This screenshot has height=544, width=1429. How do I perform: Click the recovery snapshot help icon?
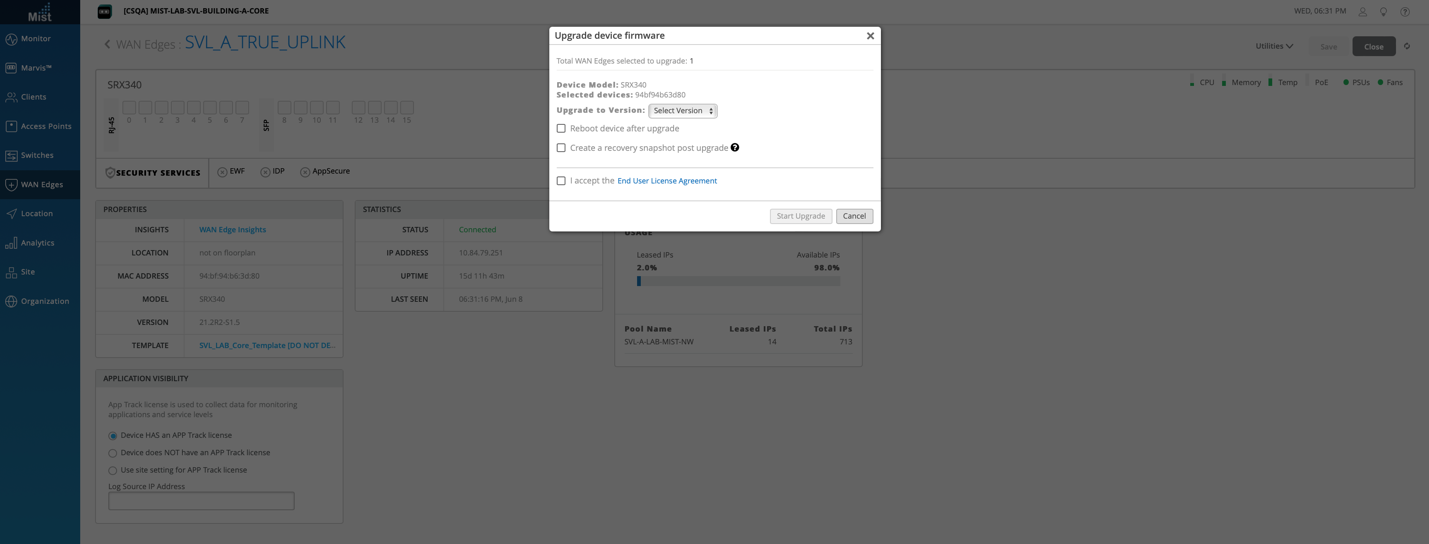click(735, 147)
